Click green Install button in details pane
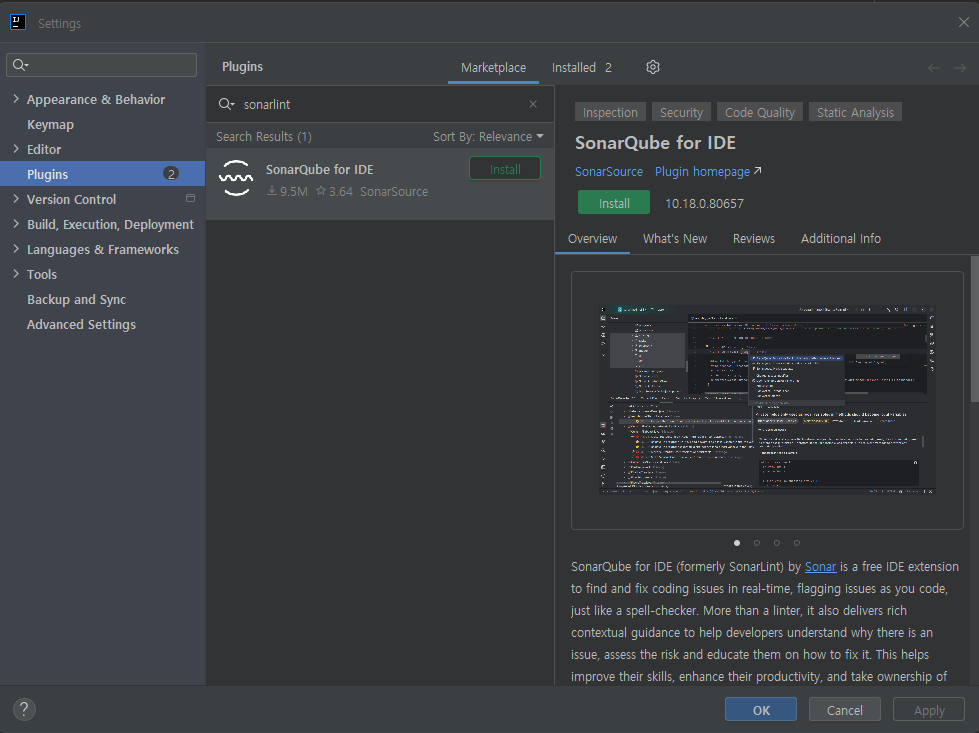This screenshot has height=733, width=979. (614, 203)
